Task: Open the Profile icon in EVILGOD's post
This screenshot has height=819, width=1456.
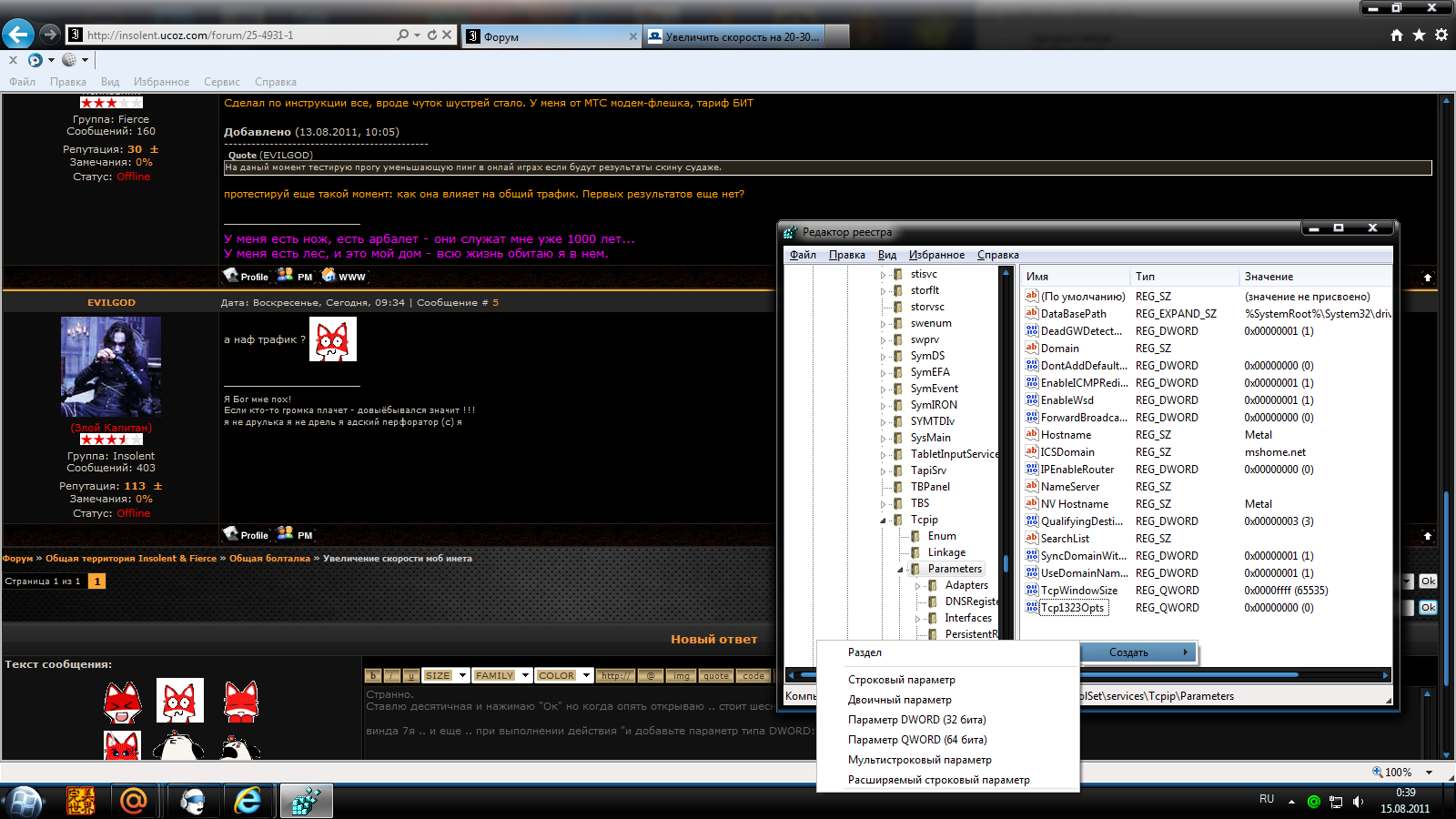Action: pos(246,534)
